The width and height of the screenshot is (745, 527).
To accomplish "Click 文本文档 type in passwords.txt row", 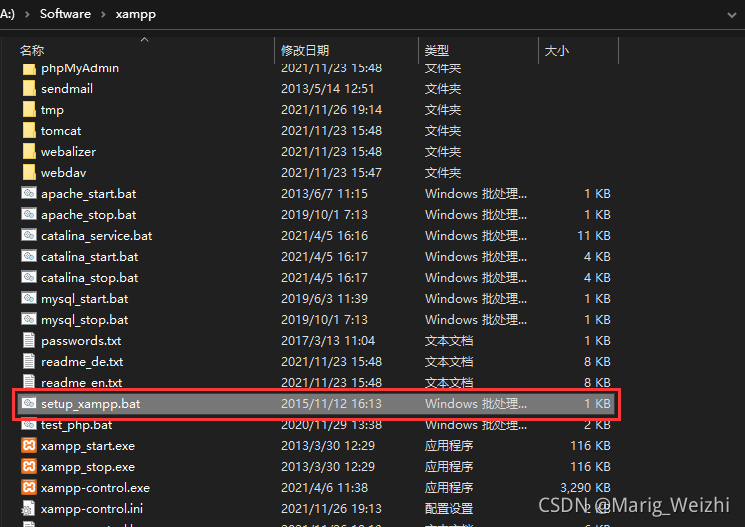I will (x=449, y=341).
